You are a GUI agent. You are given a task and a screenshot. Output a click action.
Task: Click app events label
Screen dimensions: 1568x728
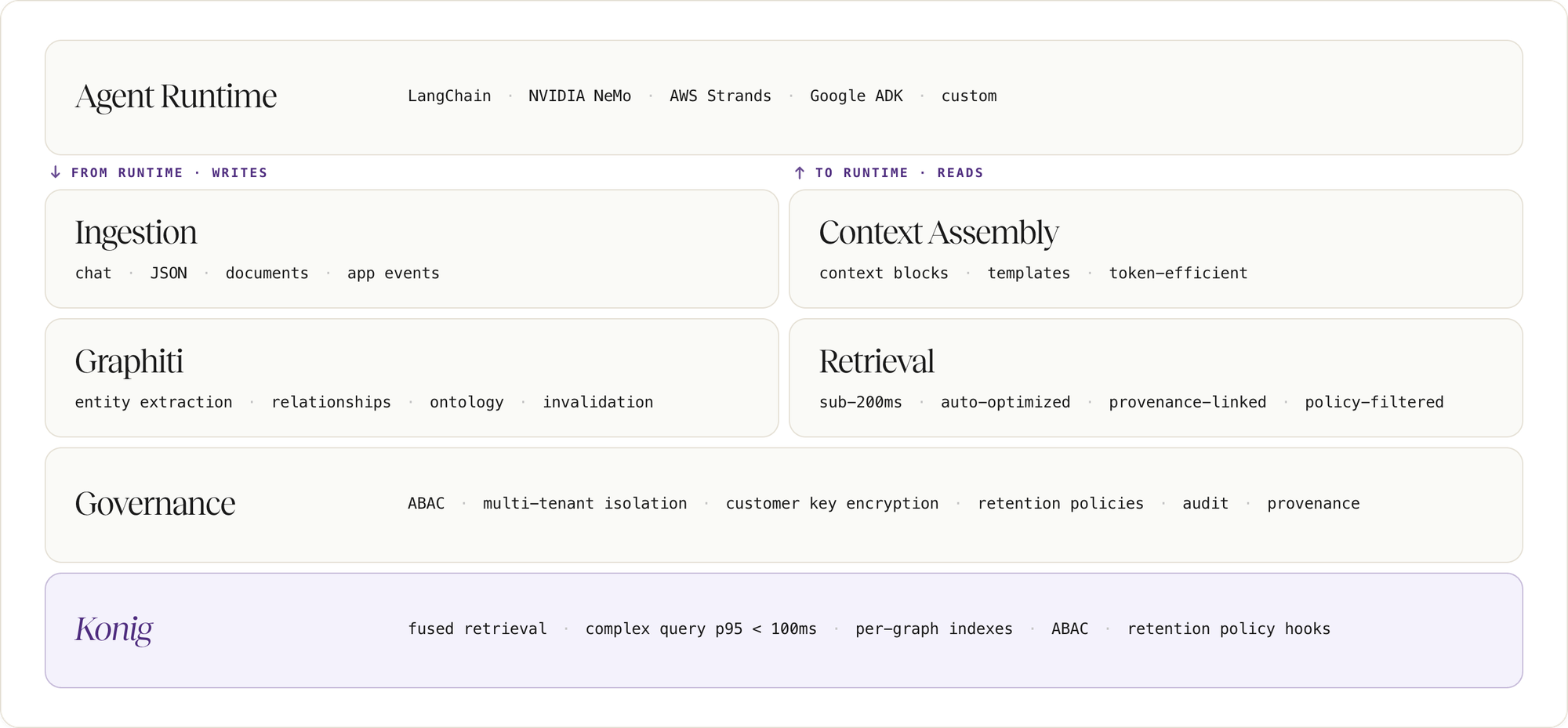394,273
